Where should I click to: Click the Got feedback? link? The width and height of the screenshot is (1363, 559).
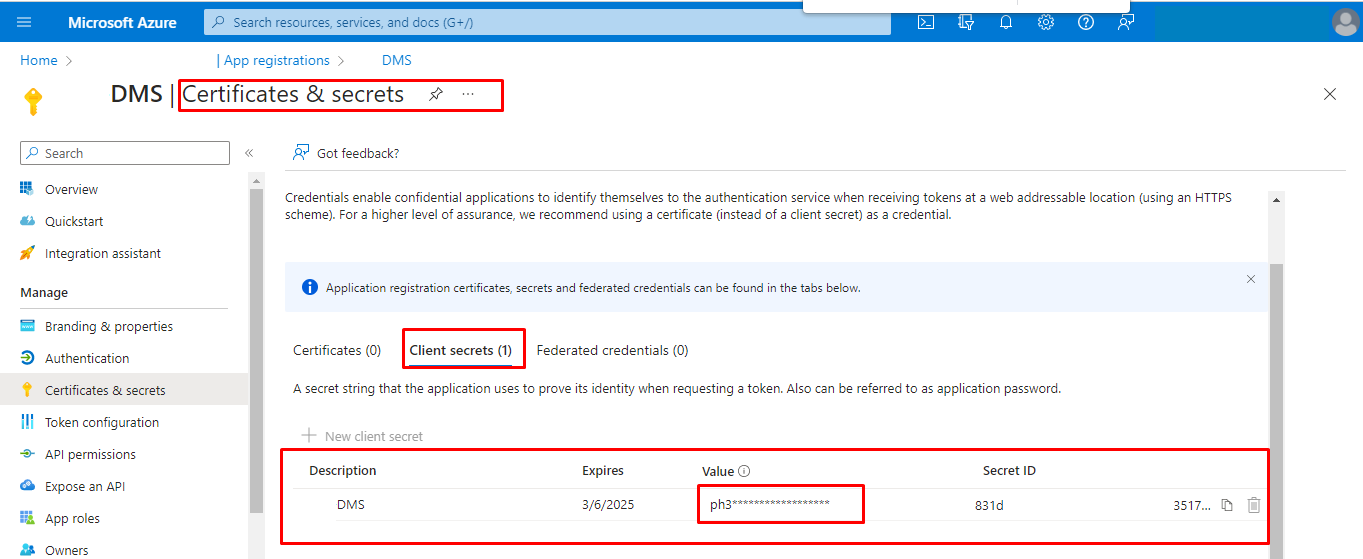(x=358, y=153)
